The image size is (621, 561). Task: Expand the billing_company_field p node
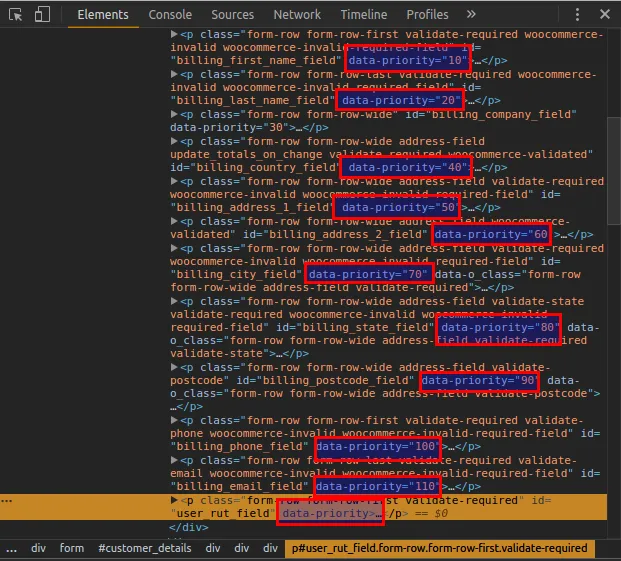point(174,114)
